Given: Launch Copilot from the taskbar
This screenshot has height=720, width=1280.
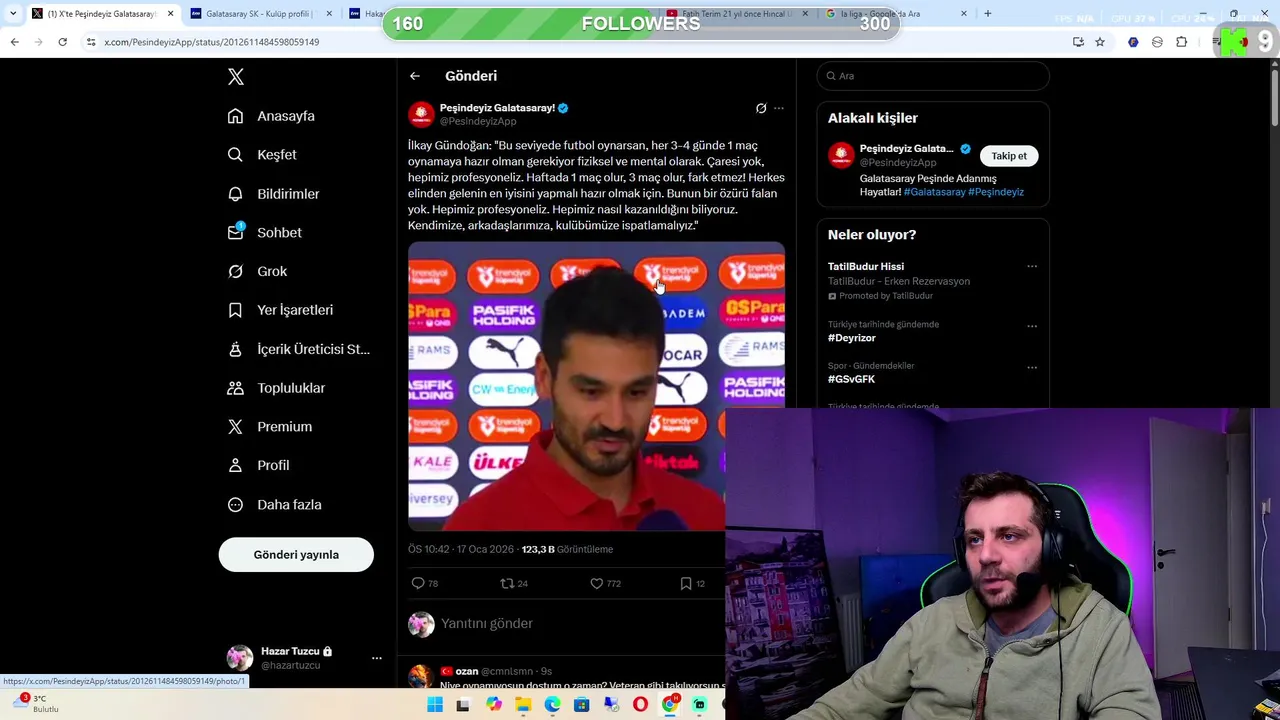Looking at the screenshot, I should tap(493, 705).
